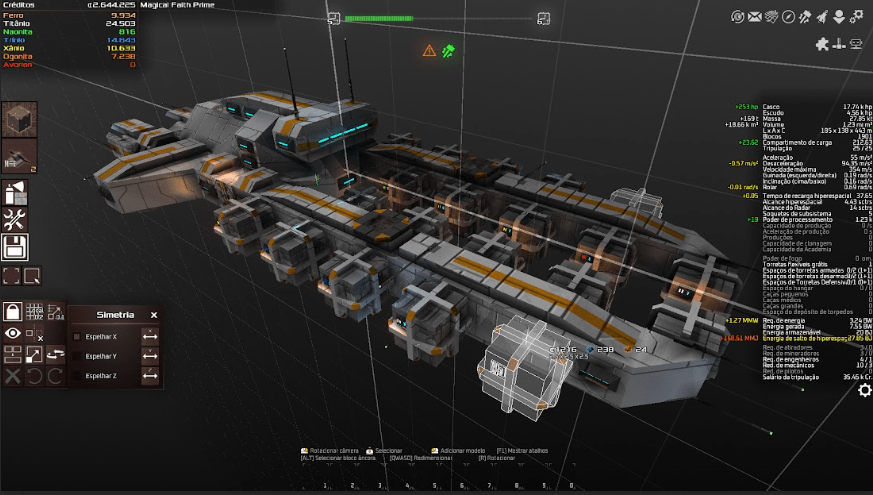Click the floppy disk save ship icon
Viewport: 873px width, 495px height.
tap(15, 246)
